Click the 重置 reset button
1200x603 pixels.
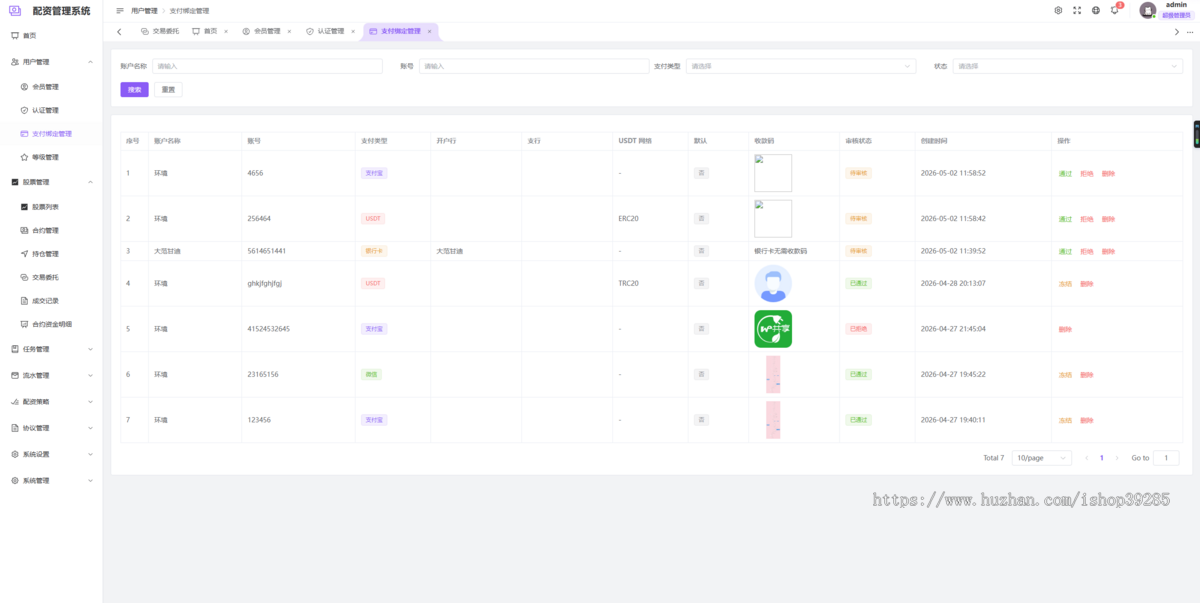[168, 89]
